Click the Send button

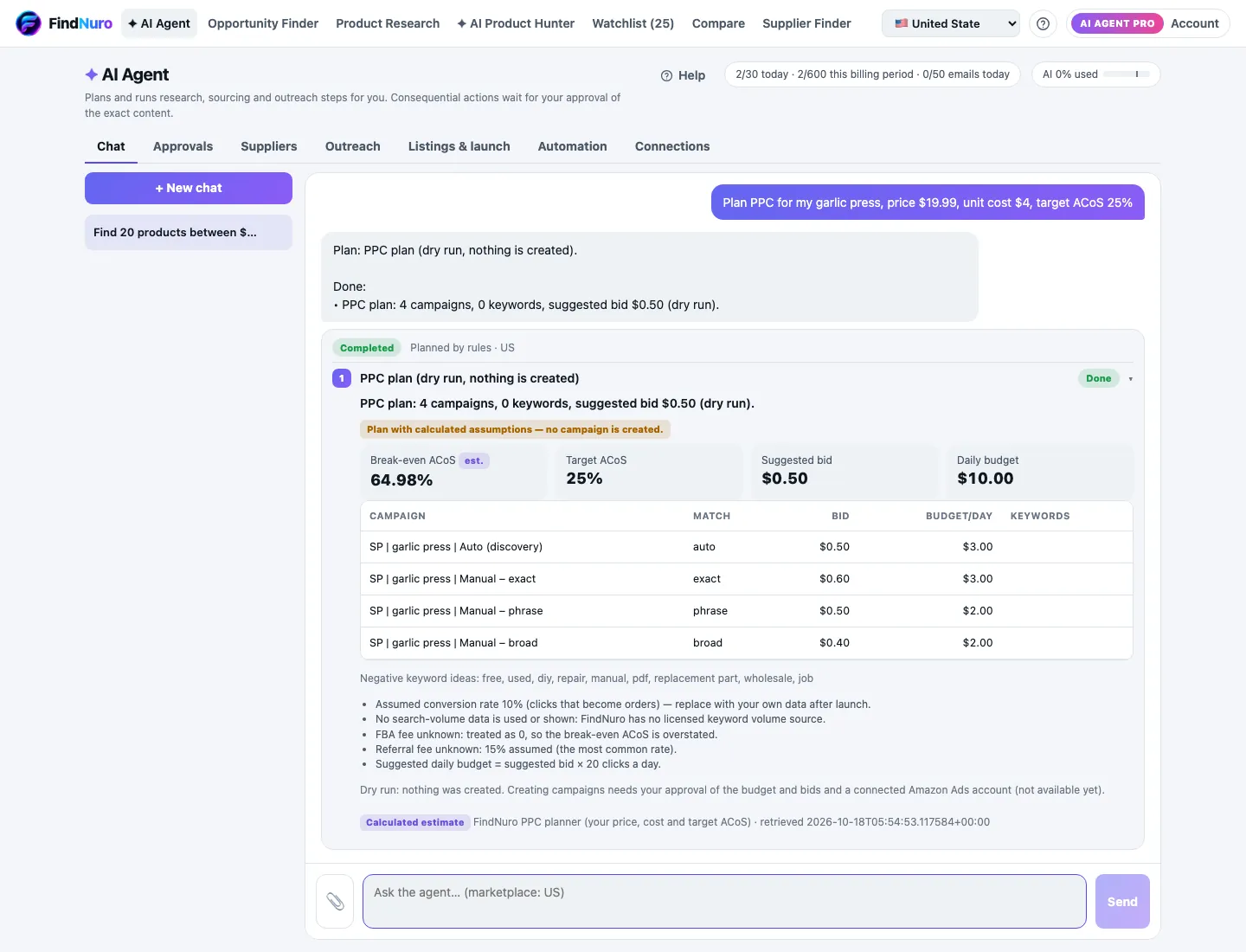1122,901
